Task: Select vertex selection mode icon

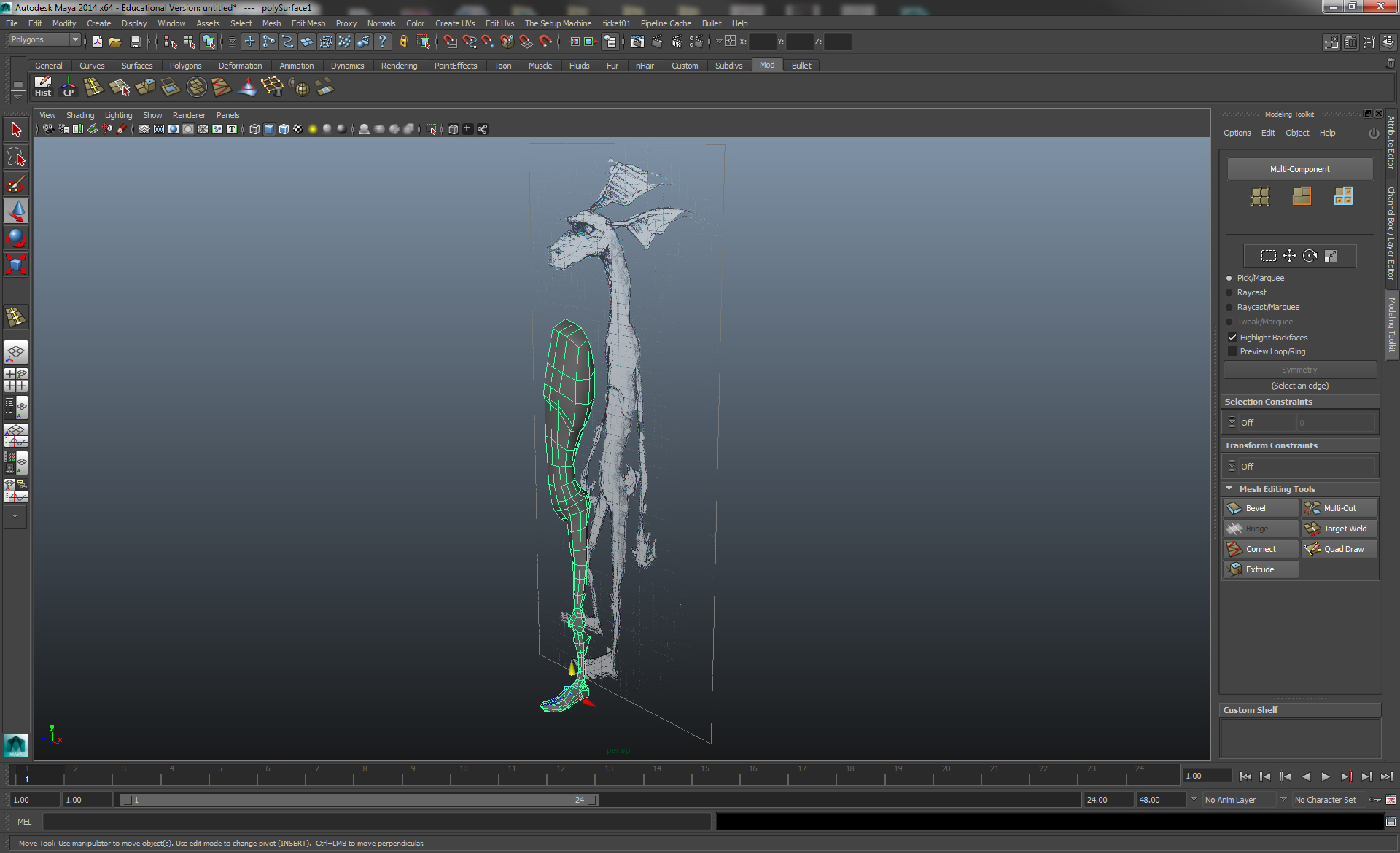Action: tap(1260, 196)
